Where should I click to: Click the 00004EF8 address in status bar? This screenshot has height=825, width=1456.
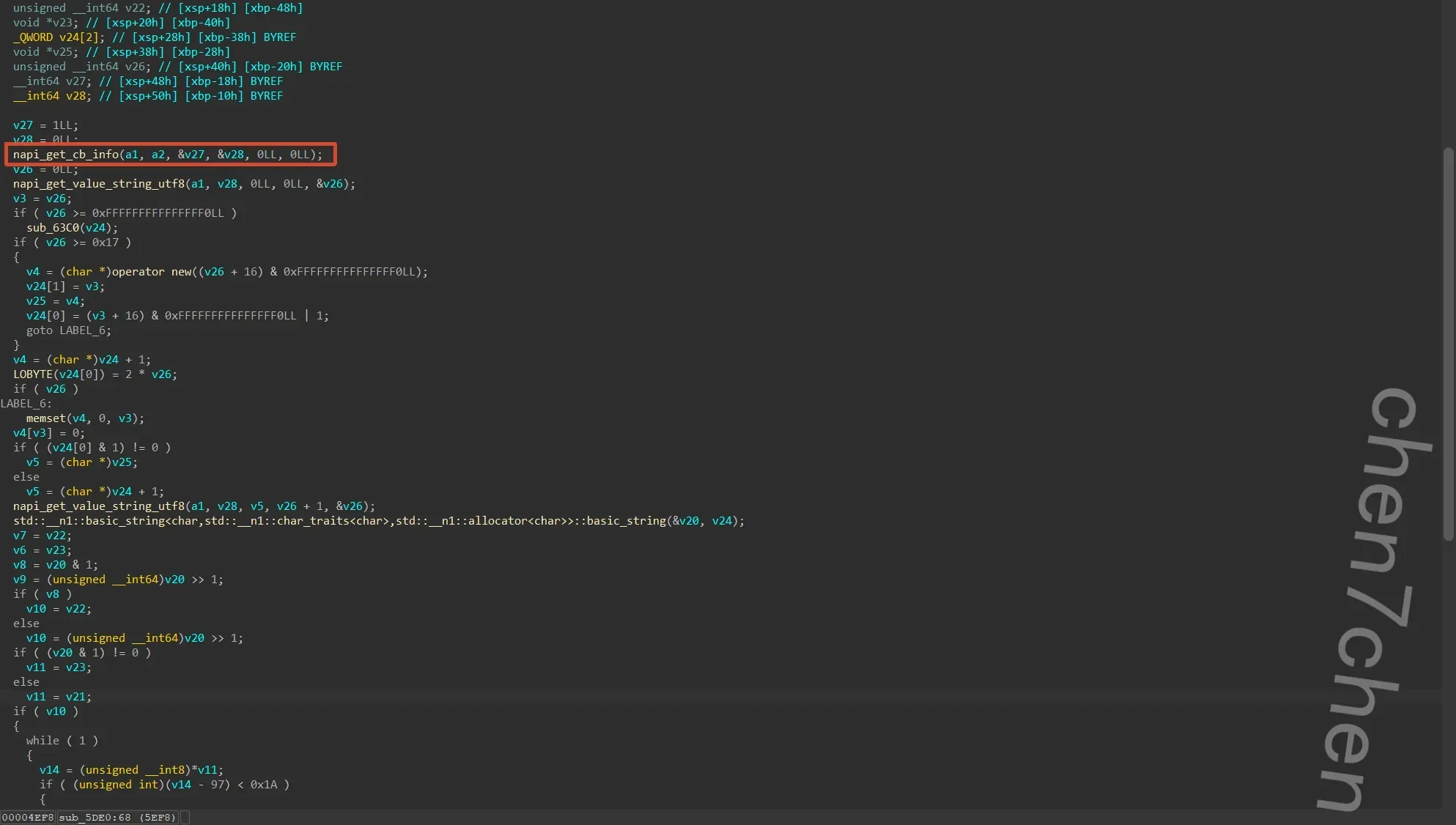[x=28, y=817]
